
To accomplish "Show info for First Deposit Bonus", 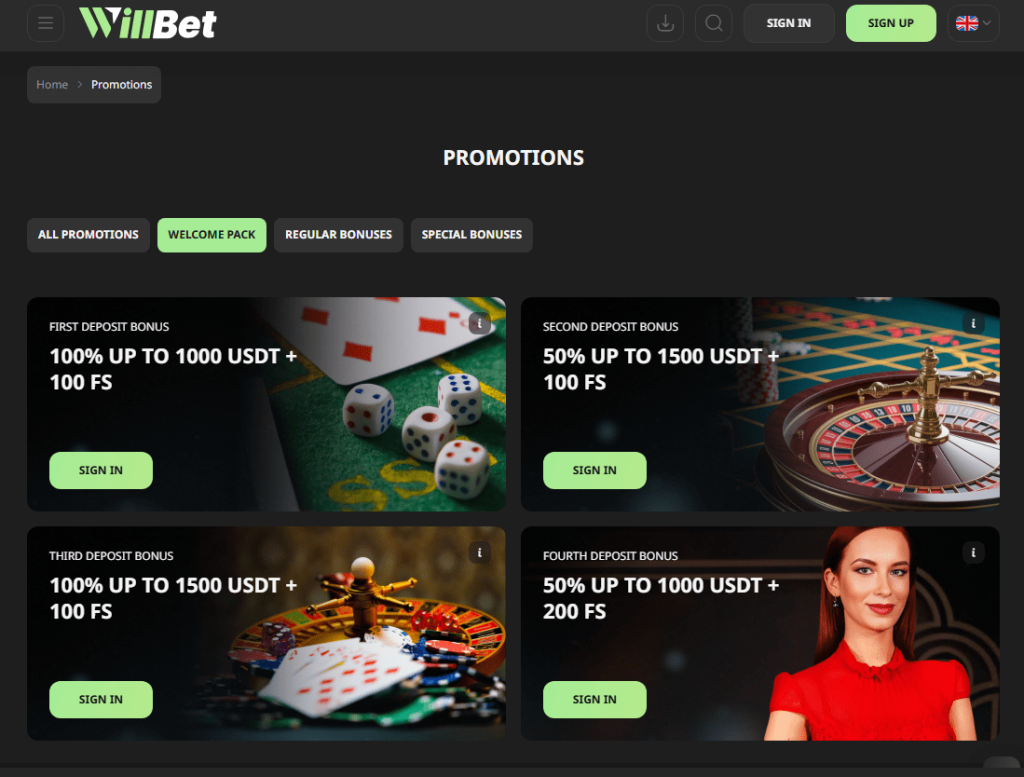I will tap(480, 323).
